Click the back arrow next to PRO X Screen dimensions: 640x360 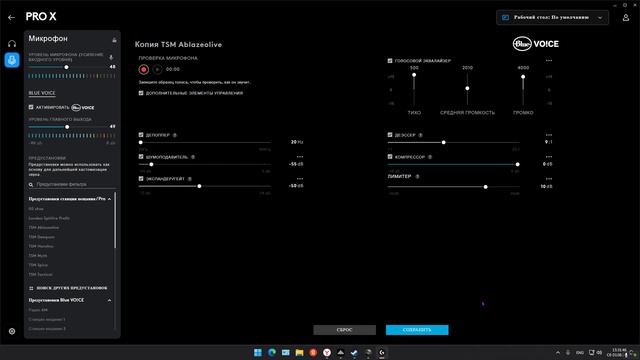pyautogui.click(x=11, y=17)
